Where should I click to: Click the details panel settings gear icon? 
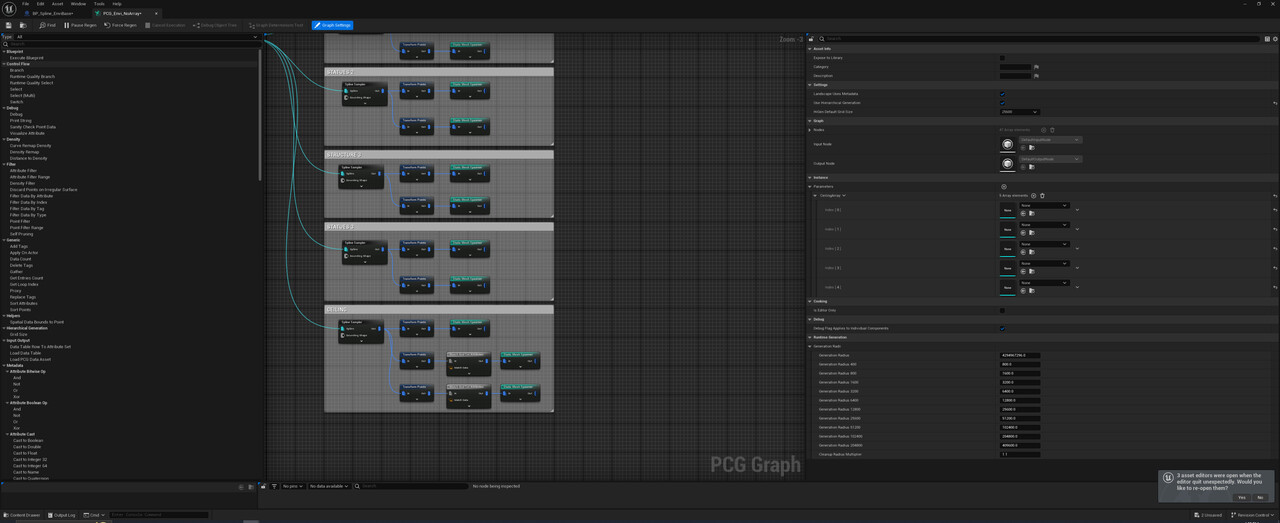pyautogui.click(x=1275, y=39)
